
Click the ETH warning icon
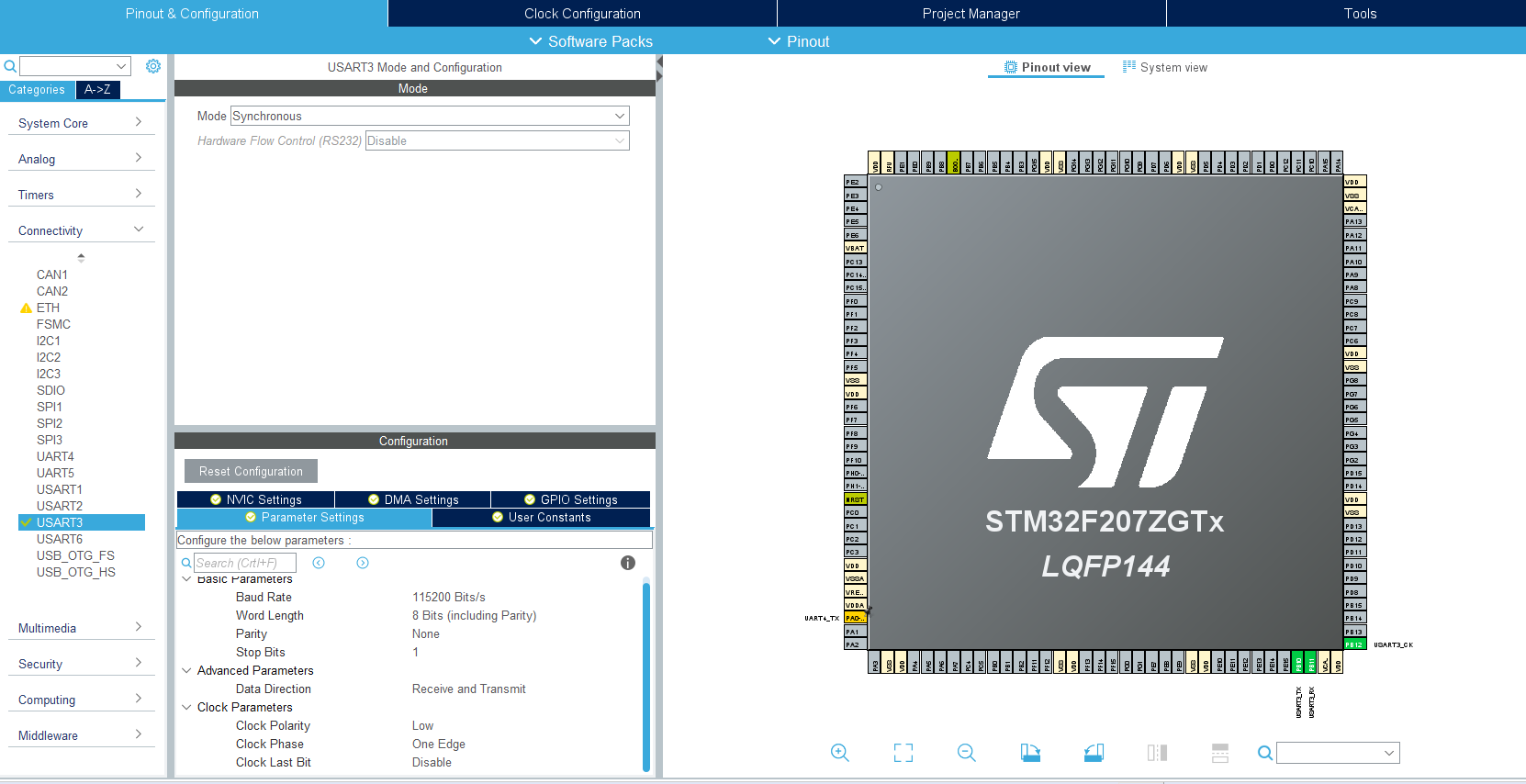pyautogui.click(x=26, y=308)
